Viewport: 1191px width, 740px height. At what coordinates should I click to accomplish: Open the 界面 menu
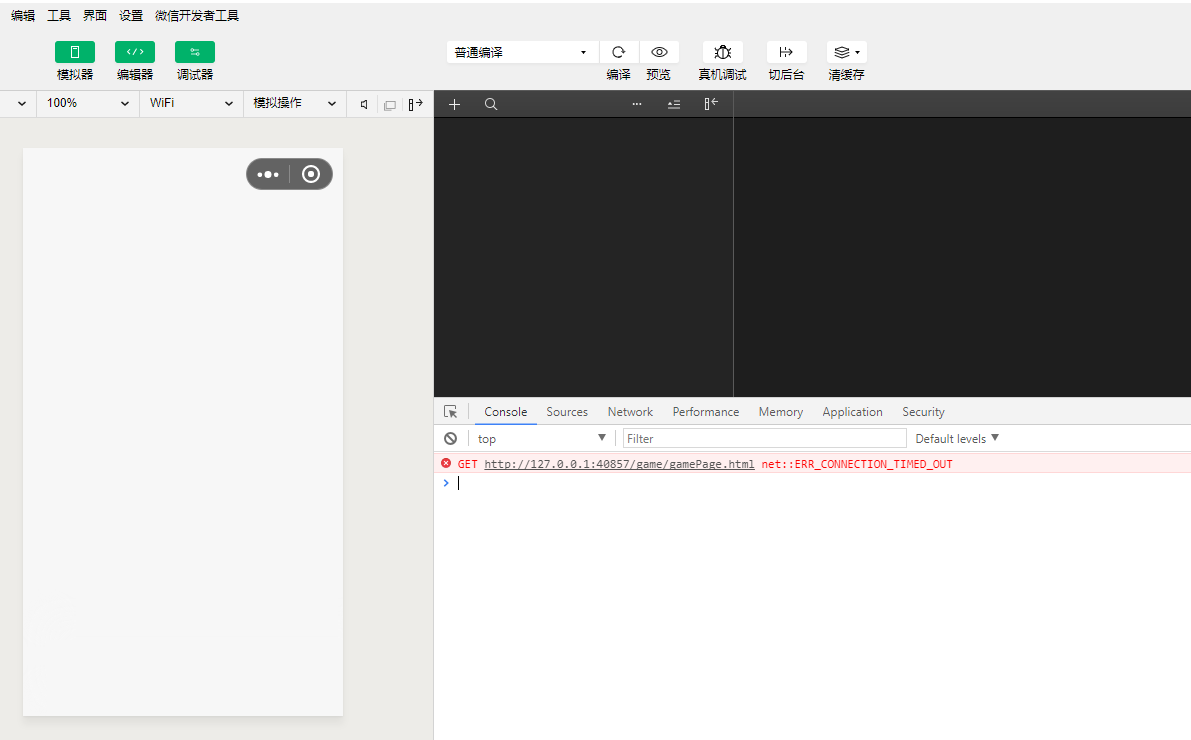tap(95, 15)
